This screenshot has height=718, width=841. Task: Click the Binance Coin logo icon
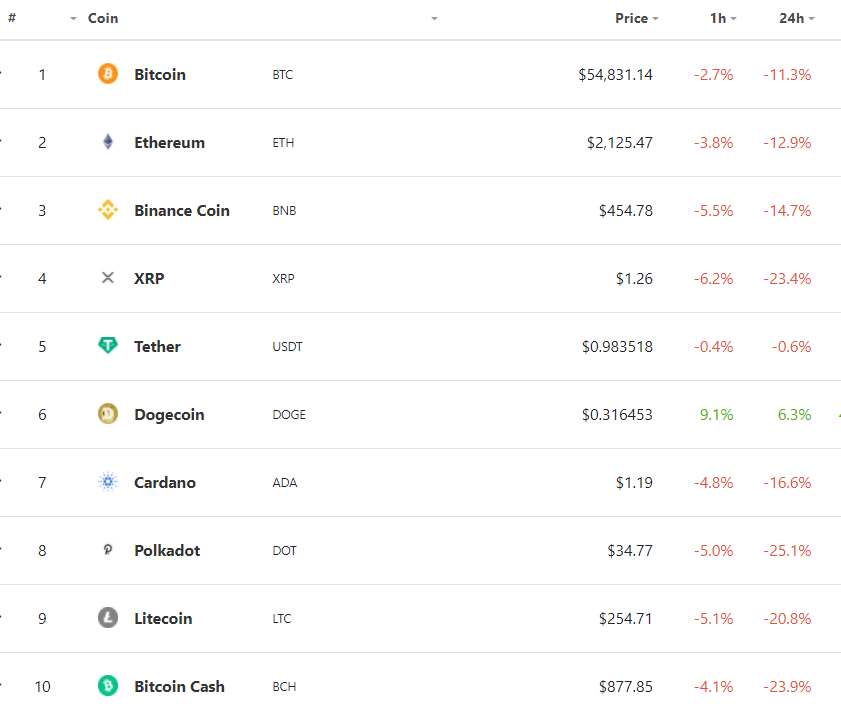108,210
